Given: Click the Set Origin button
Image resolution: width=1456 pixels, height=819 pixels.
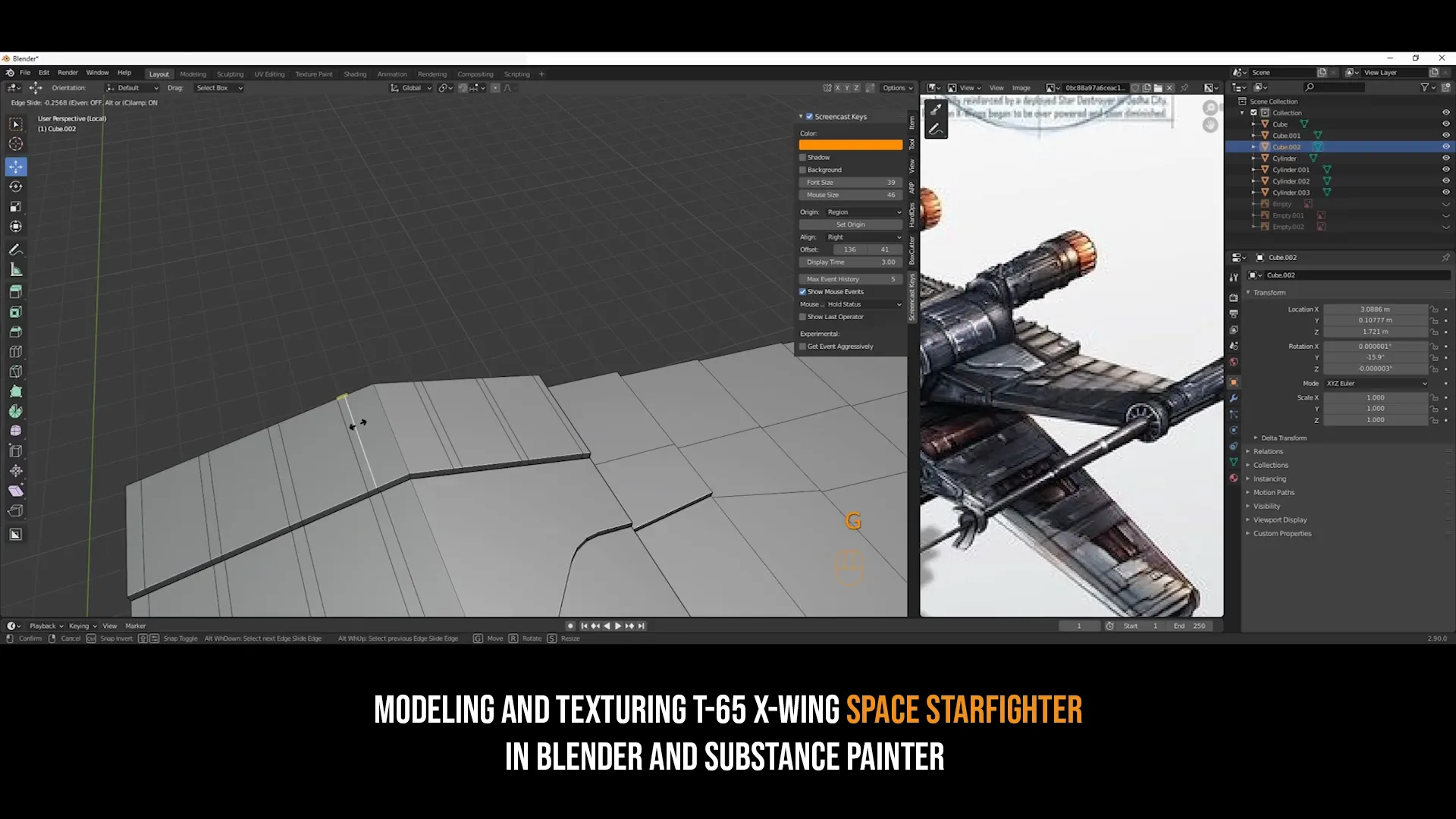Looking at the screenshot, I should (x=850, y=224).
